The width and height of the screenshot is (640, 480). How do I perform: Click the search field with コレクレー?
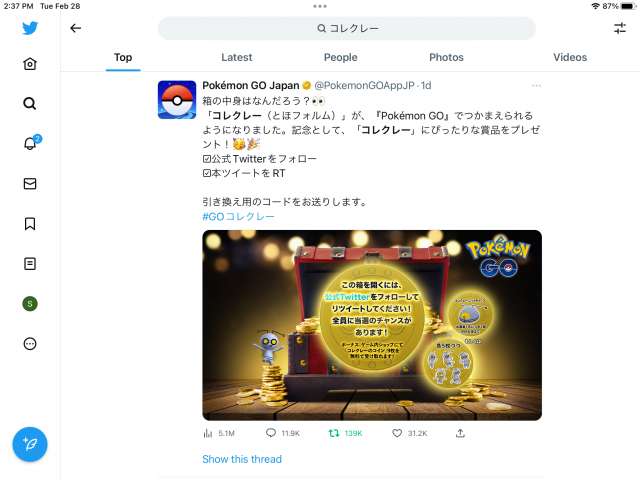347,28
